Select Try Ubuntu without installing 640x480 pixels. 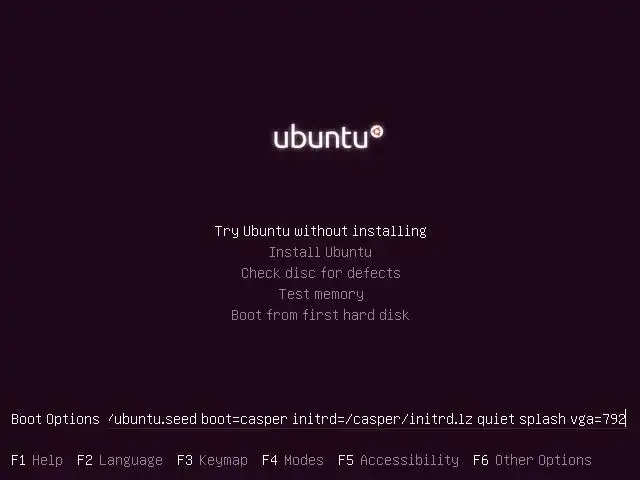pos(320,231)
